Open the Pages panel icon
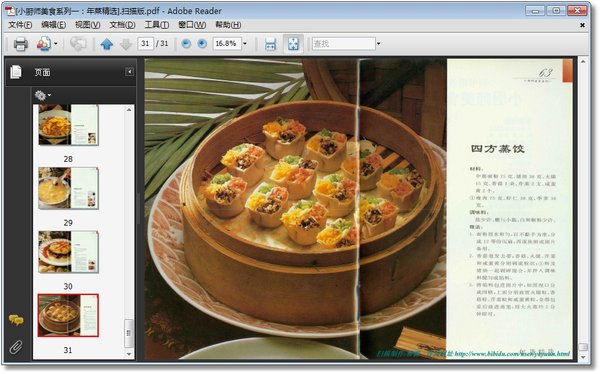 pyautogui.click(x=16, y=72)
